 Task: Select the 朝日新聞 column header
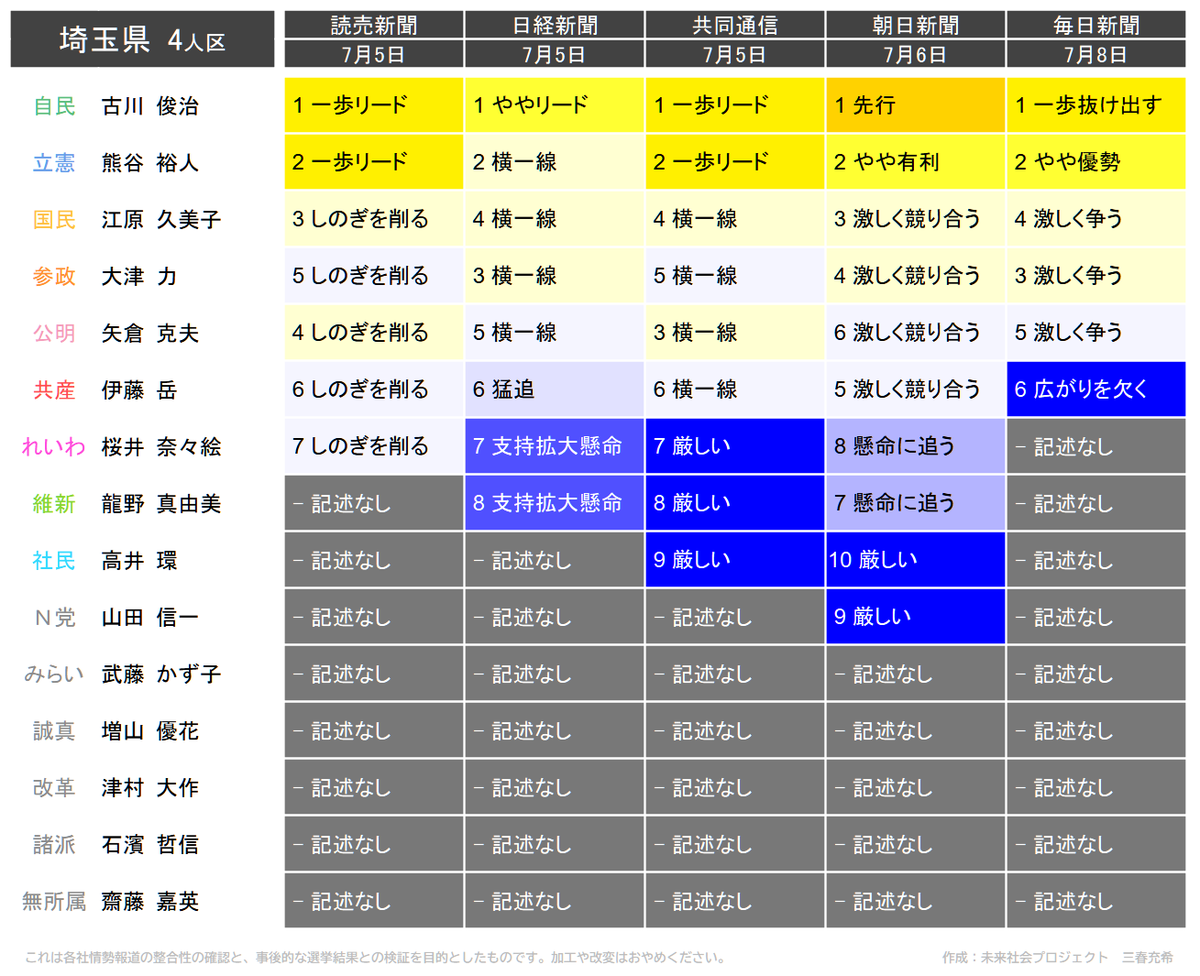(916, 25)
